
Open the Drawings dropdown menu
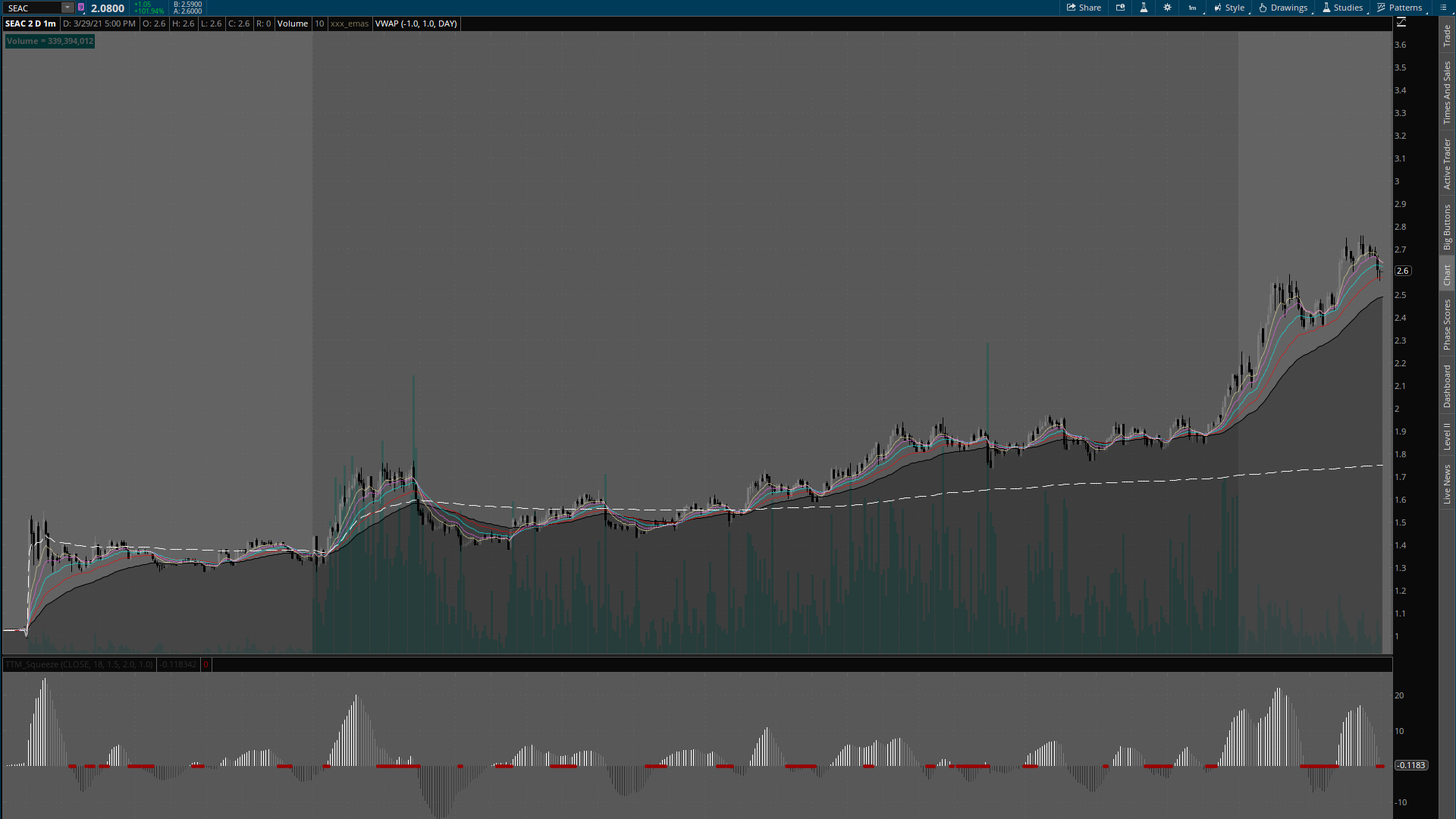[1283, 8]
